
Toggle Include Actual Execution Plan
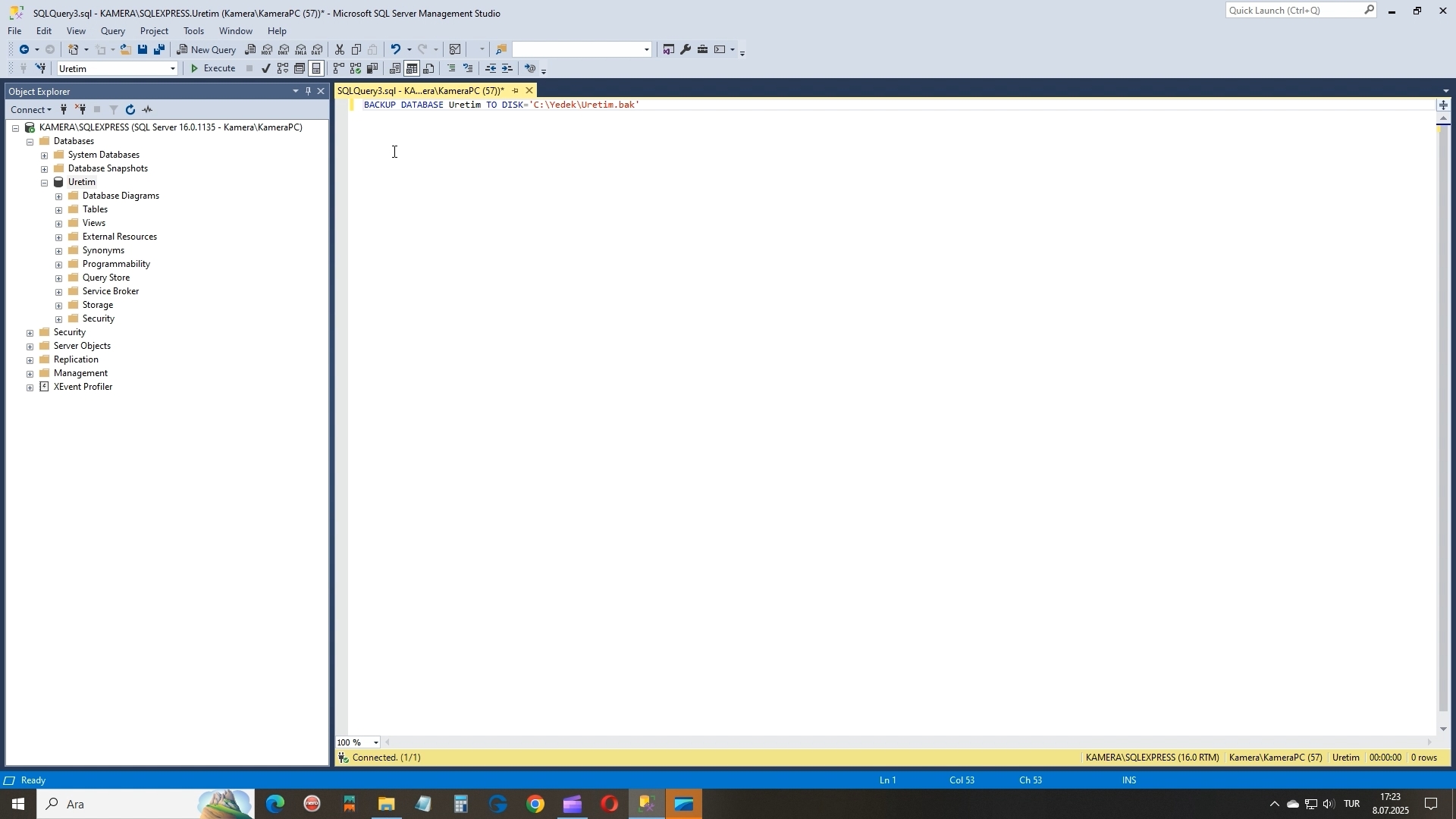pos(339,69)
